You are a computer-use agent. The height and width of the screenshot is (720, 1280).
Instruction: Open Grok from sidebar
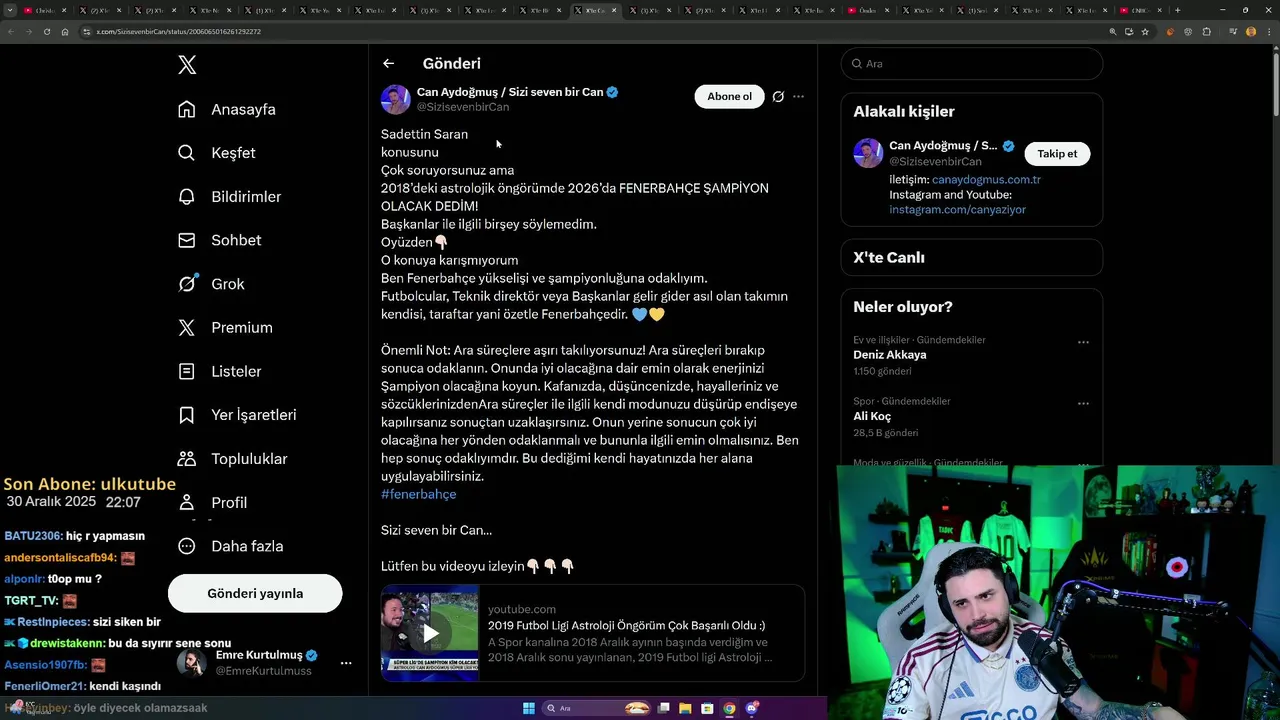[x=211, y=284]
